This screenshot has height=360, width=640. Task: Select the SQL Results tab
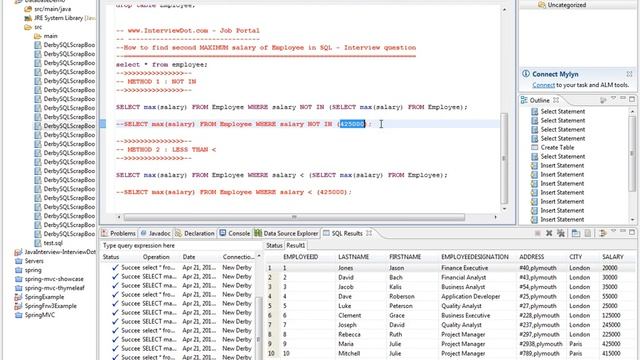[347, 233]
